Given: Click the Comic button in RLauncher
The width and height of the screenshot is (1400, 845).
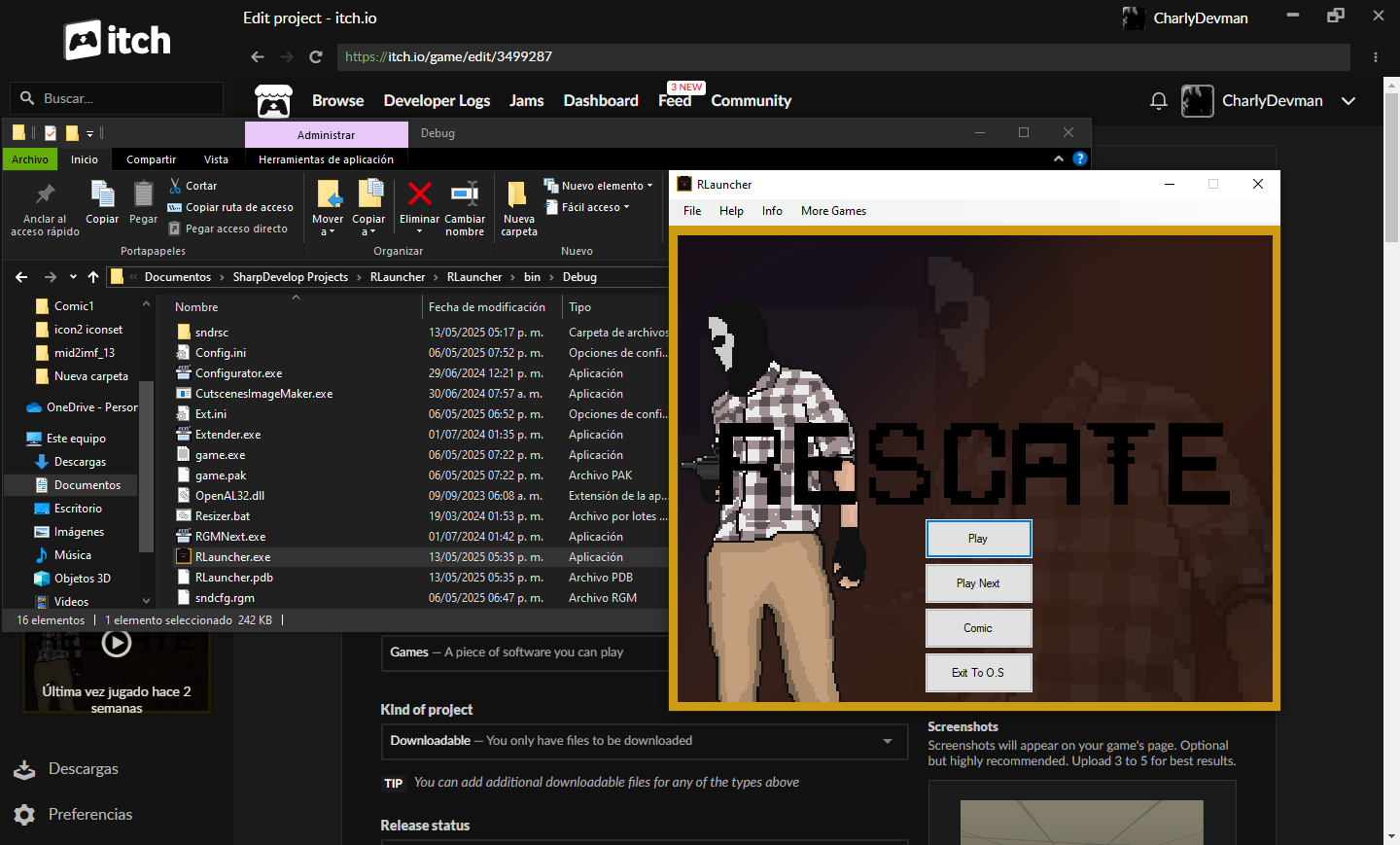Looking at the screenshot, I should tap(978, 628).
